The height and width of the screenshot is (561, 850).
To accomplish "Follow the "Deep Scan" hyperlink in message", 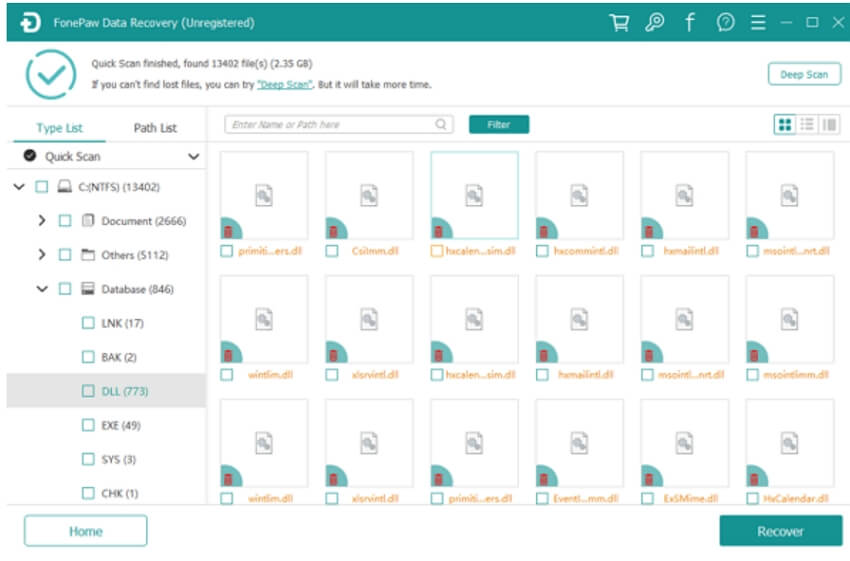I will click(285, 85).
